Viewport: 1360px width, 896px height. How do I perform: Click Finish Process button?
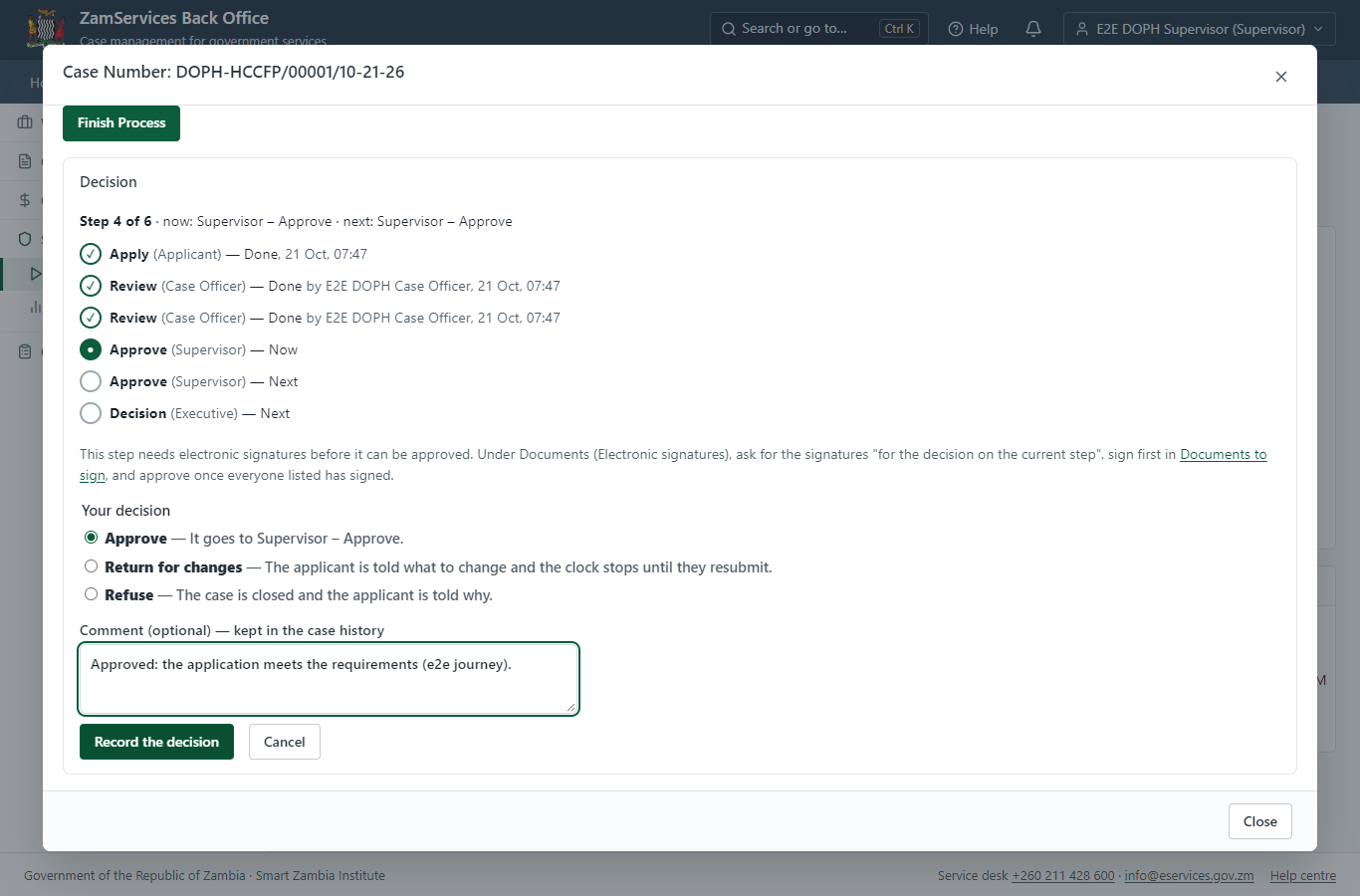point(121,123)
